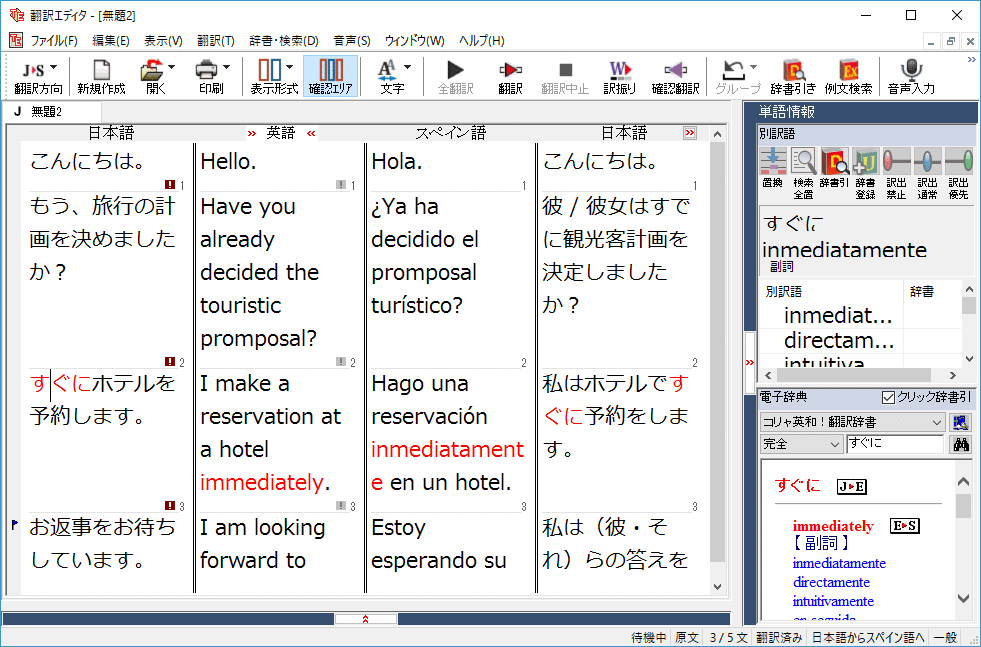Toggle the クリック辞書引 checkbox

coord(889,397)
